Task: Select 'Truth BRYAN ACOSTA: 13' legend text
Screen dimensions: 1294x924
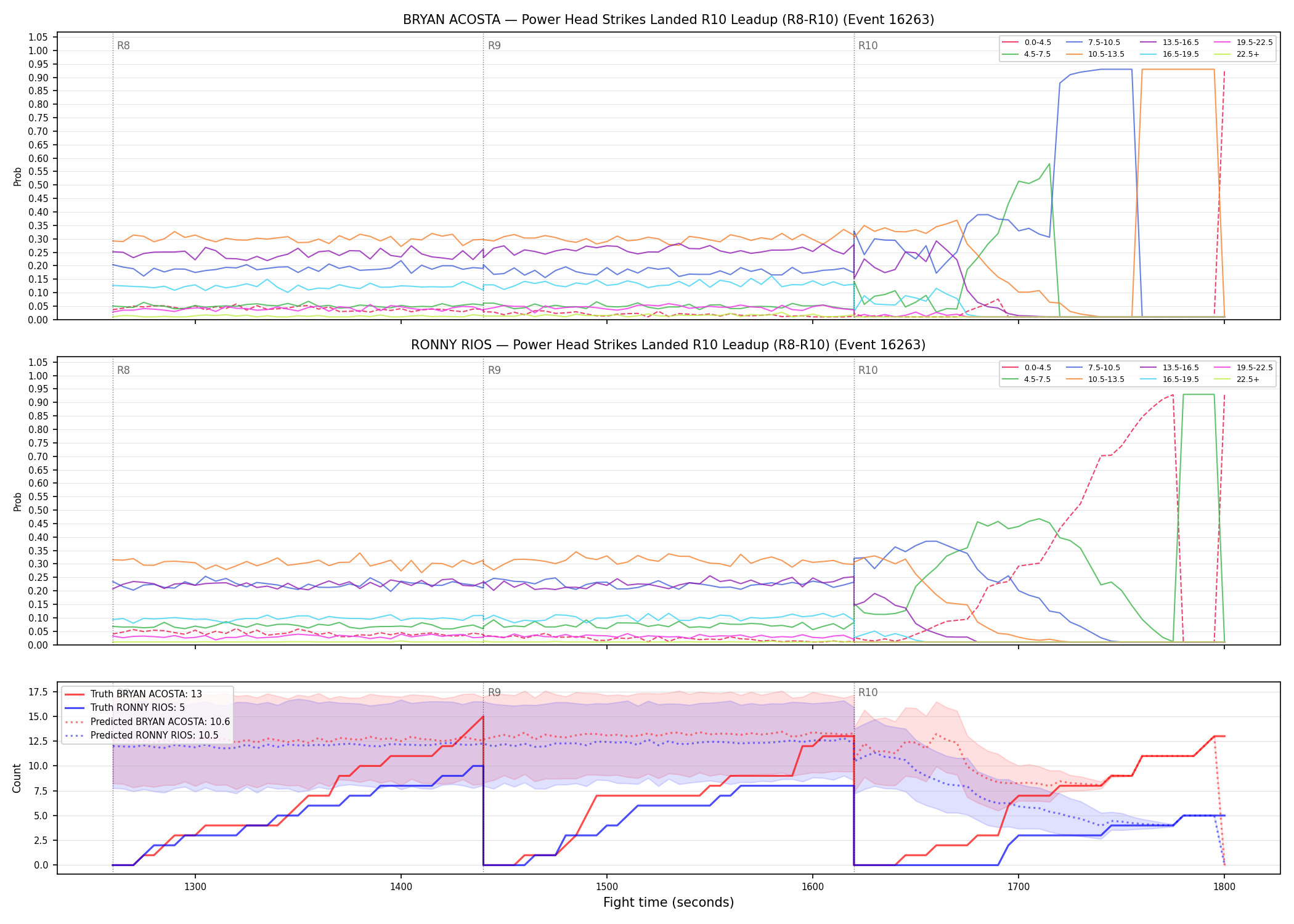Action: click(146, 694)
